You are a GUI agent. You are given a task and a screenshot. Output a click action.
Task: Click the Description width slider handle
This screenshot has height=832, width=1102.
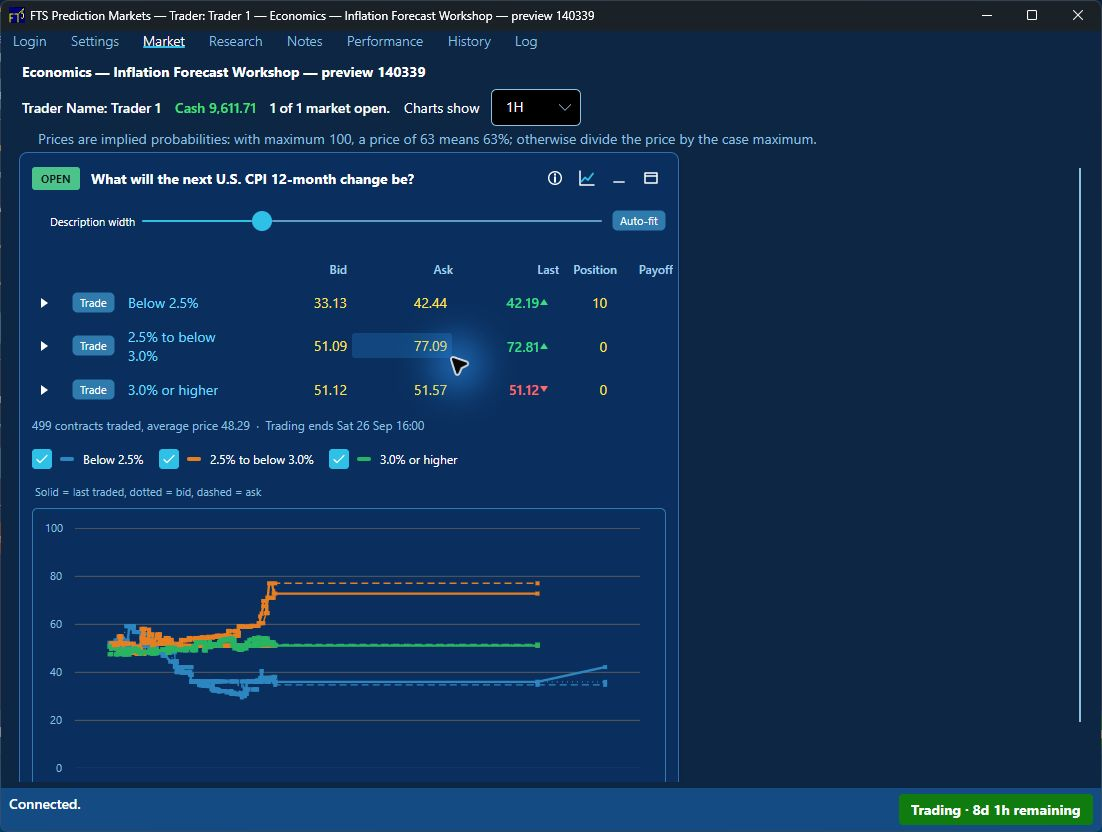tap(262, 221)
